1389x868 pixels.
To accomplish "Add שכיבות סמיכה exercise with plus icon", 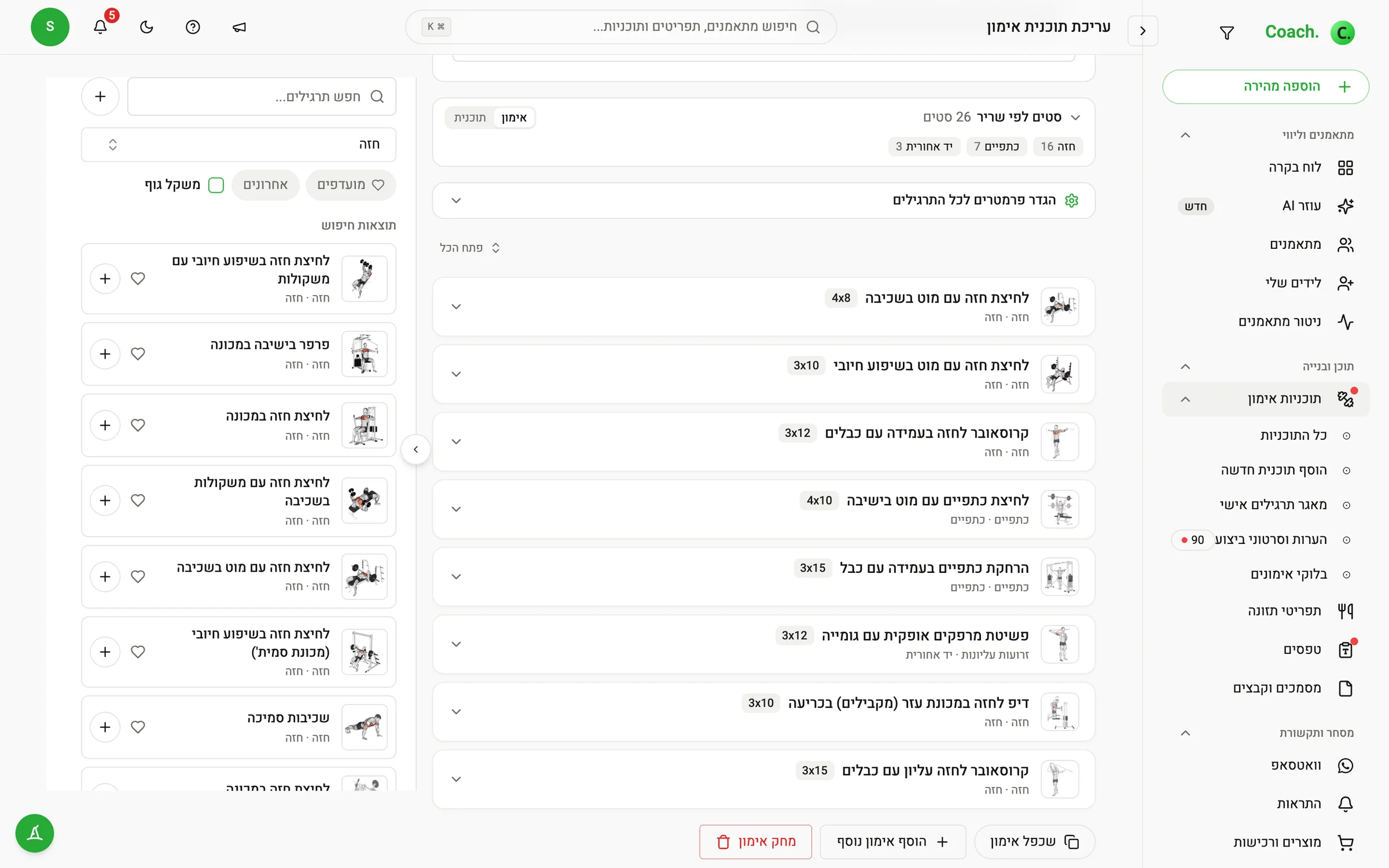I will coord(105,727).
